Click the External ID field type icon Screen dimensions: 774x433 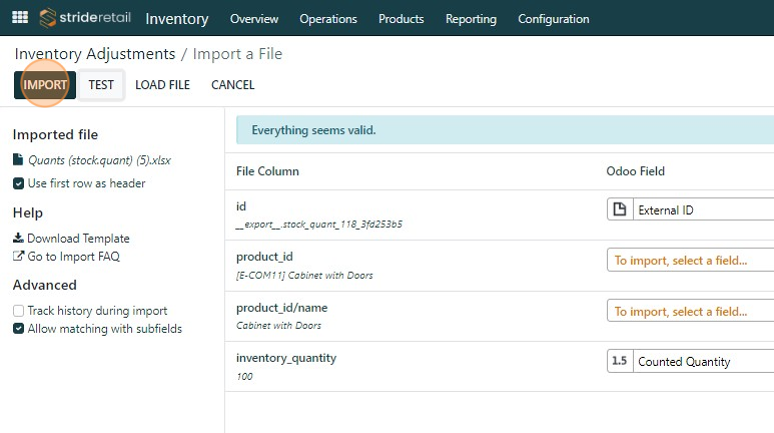619,210
